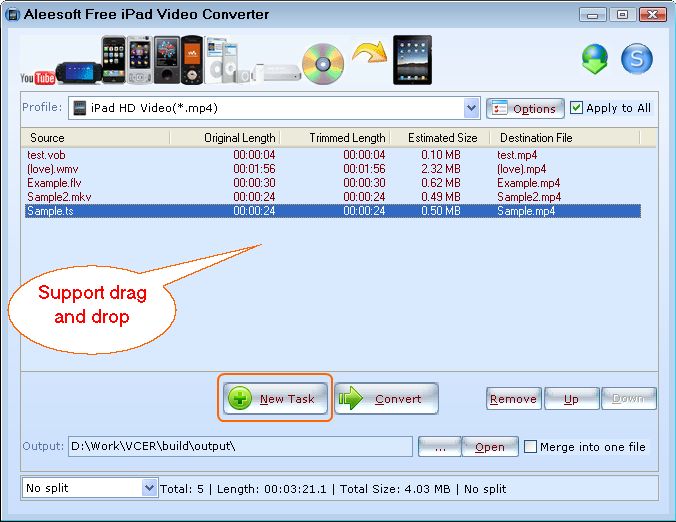The image size is (676, 522).
Task: Click the 0.62 MB estimated size cell
Action: (x=441, y=183)
